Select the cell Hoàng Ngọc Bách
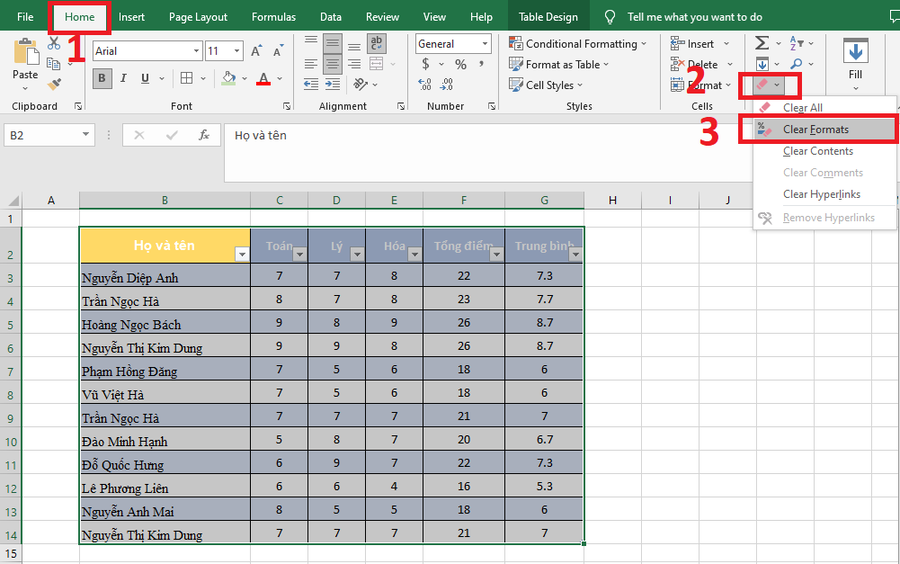 pos(165,322)
